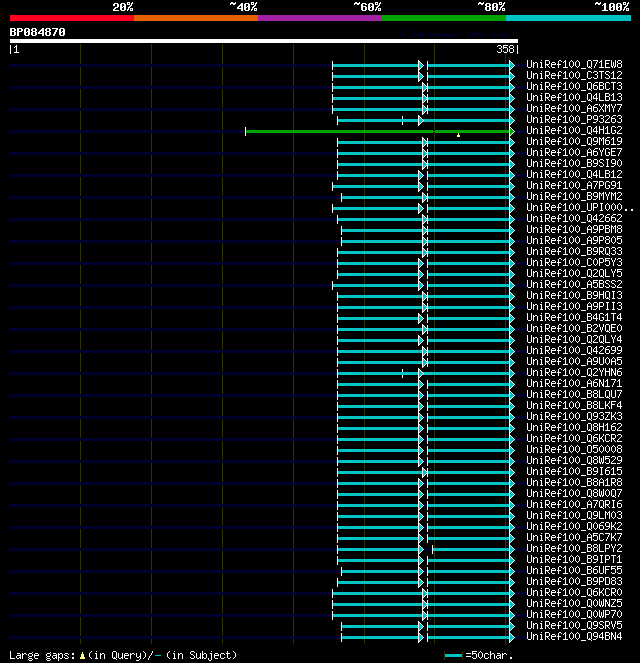Open hit UniRef100_Q0WNZ5
Screen dimensions: 640x663
574,603
